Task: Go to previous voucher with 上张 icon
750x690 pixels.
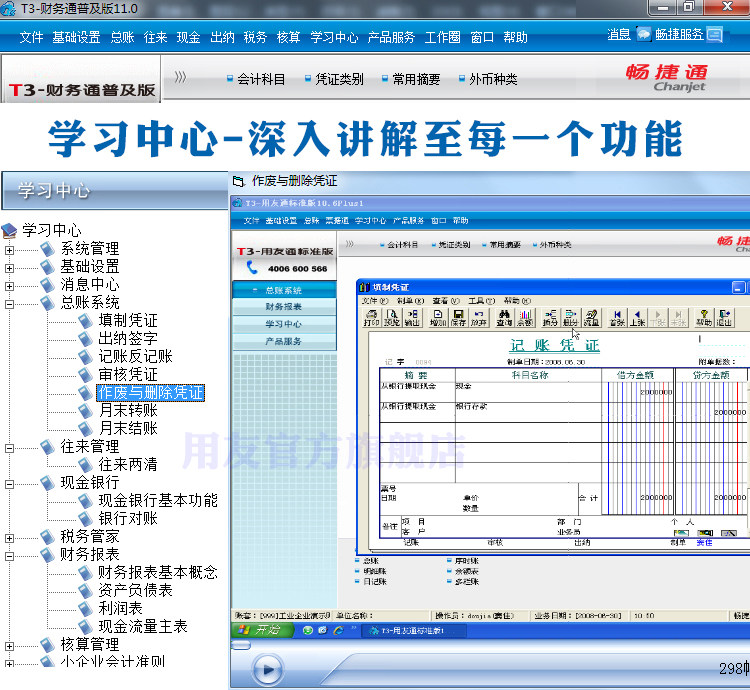Action: (x=637, y=318)
